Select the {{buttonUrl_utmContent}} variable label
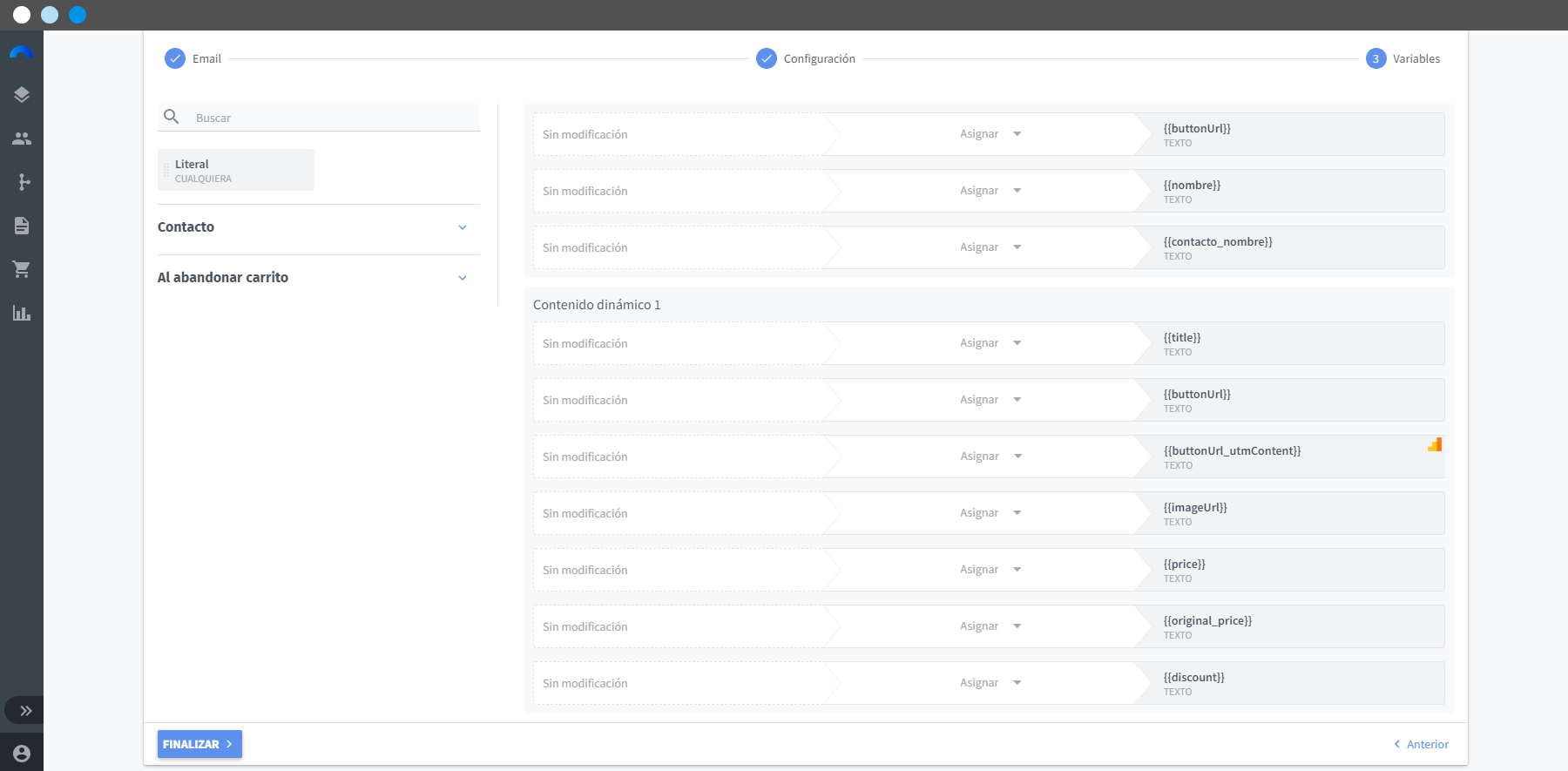Image resolution: width=1568 pixels, height=771 pixels. (1232, 450)
